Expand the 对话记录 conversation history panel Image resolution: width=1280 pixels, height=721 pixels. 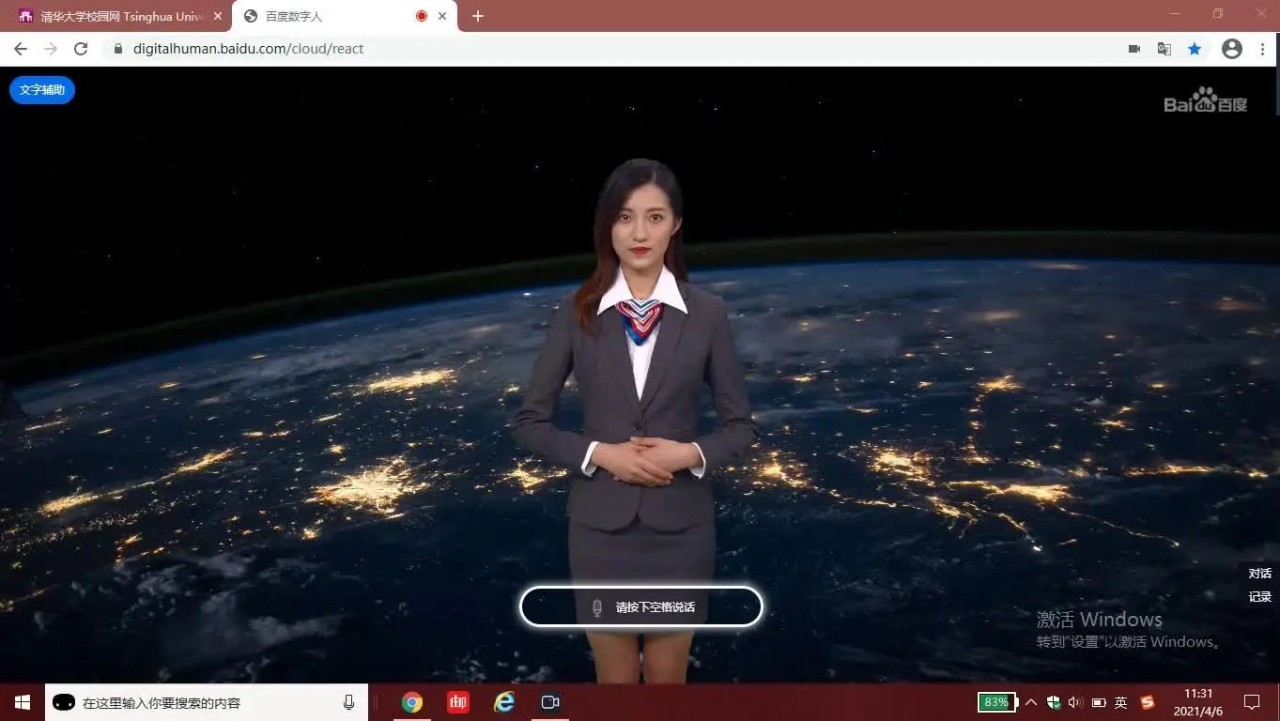pos(1259,585)
